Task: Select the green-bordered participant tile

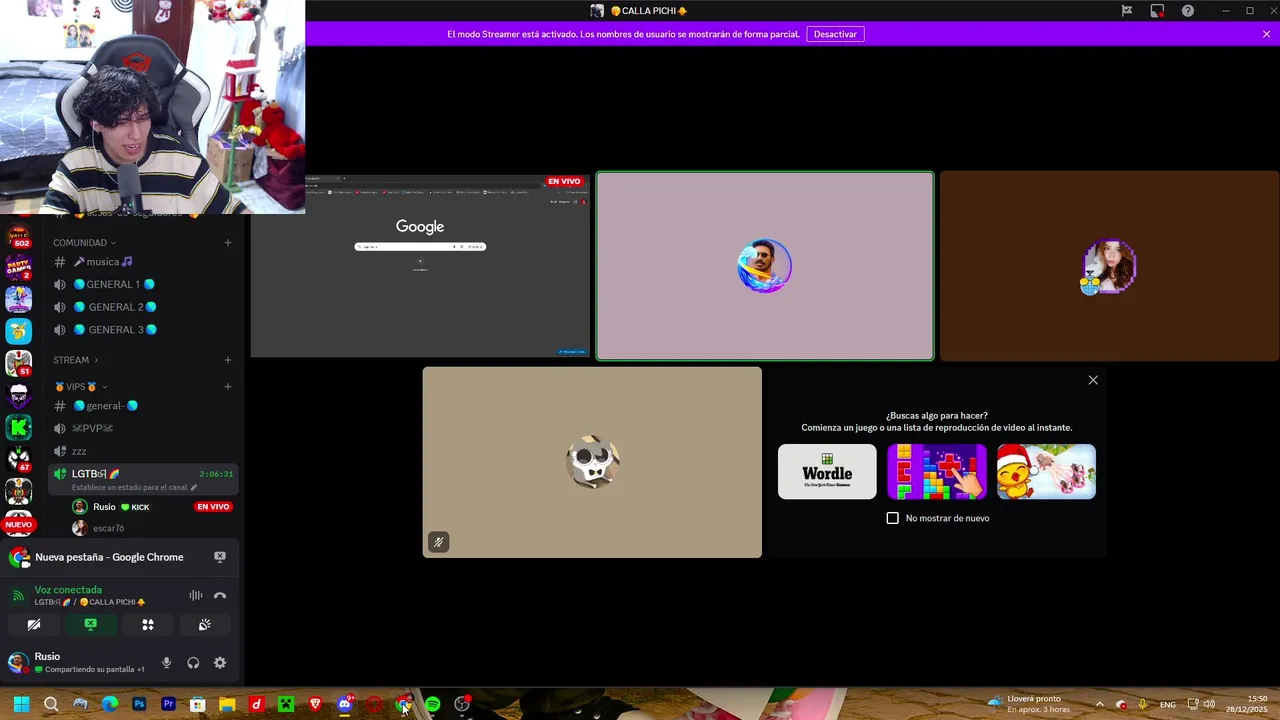Action: click(765, 266)
